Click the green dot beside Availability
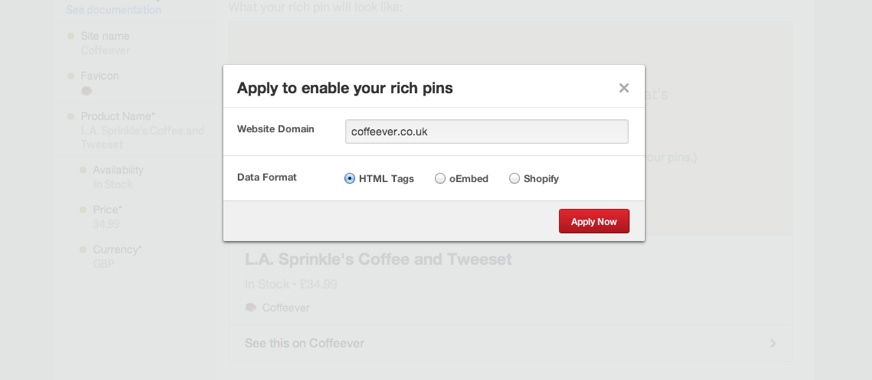Screen dimensions: 872x380 pos(83,170)
